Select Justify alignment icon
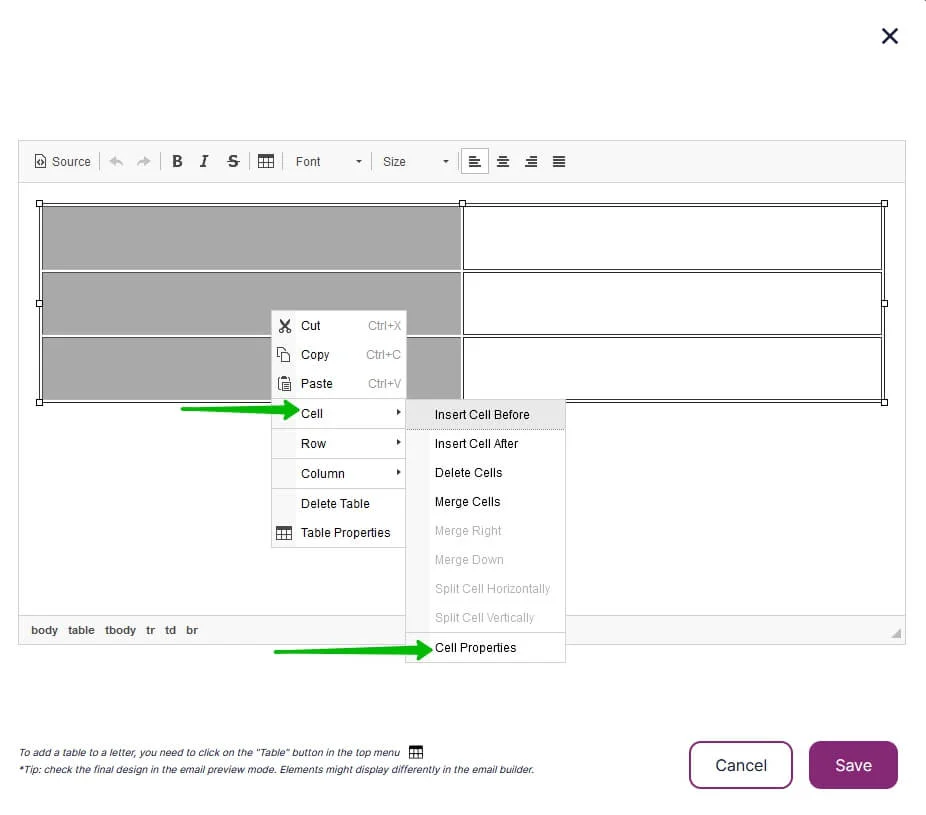This screenshot has height=815, width=926. (x=559, y=161)
